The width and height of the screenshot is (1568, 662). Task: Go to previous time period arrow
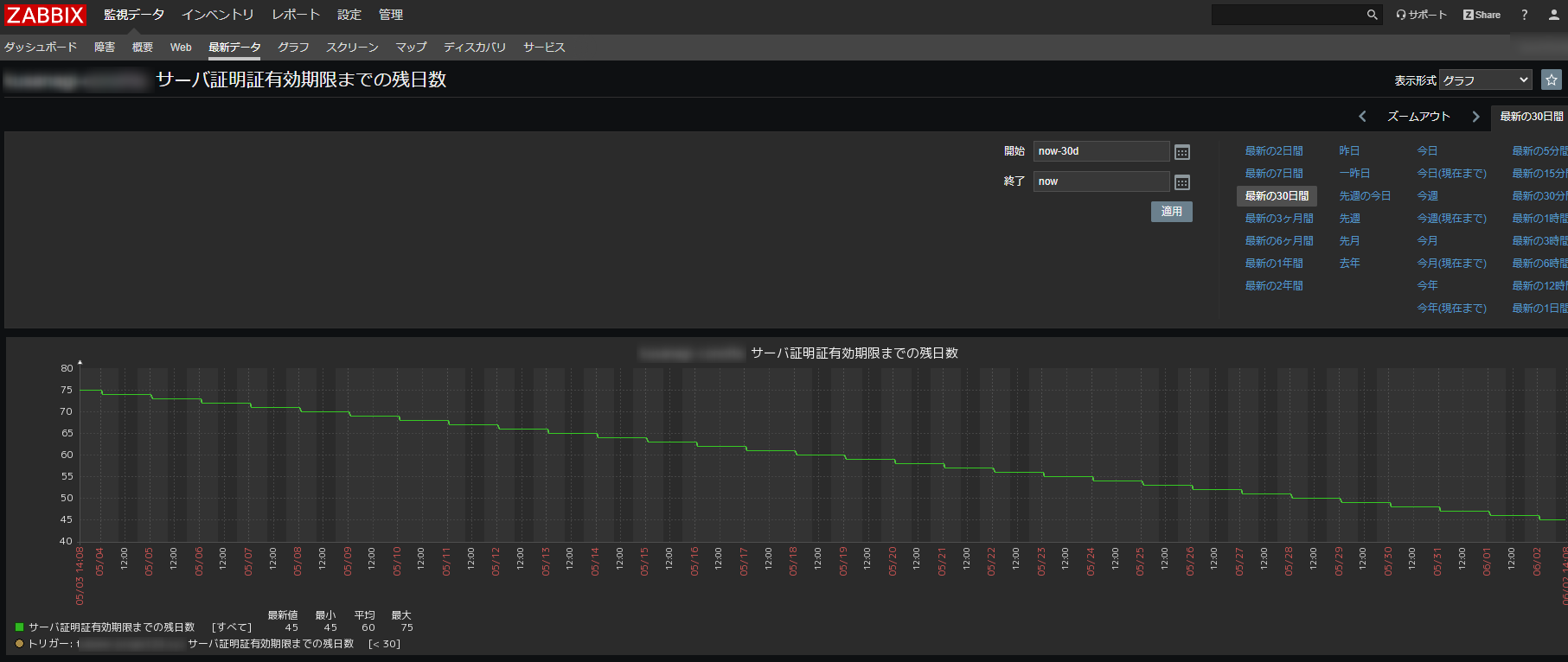click(x=1362, y=117)
